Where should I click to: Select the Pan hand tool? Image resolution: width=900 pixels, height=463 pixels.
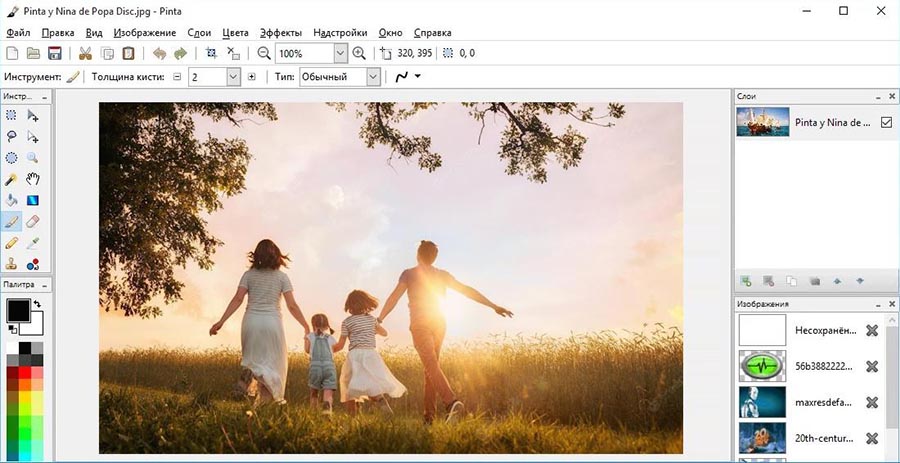(x=33, y=180)
